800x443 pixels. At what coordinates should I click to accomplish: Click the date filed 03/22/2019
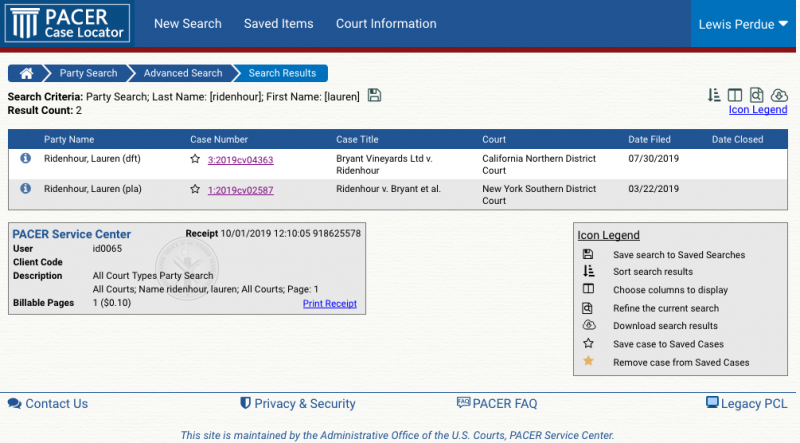[x=654, y=188]
